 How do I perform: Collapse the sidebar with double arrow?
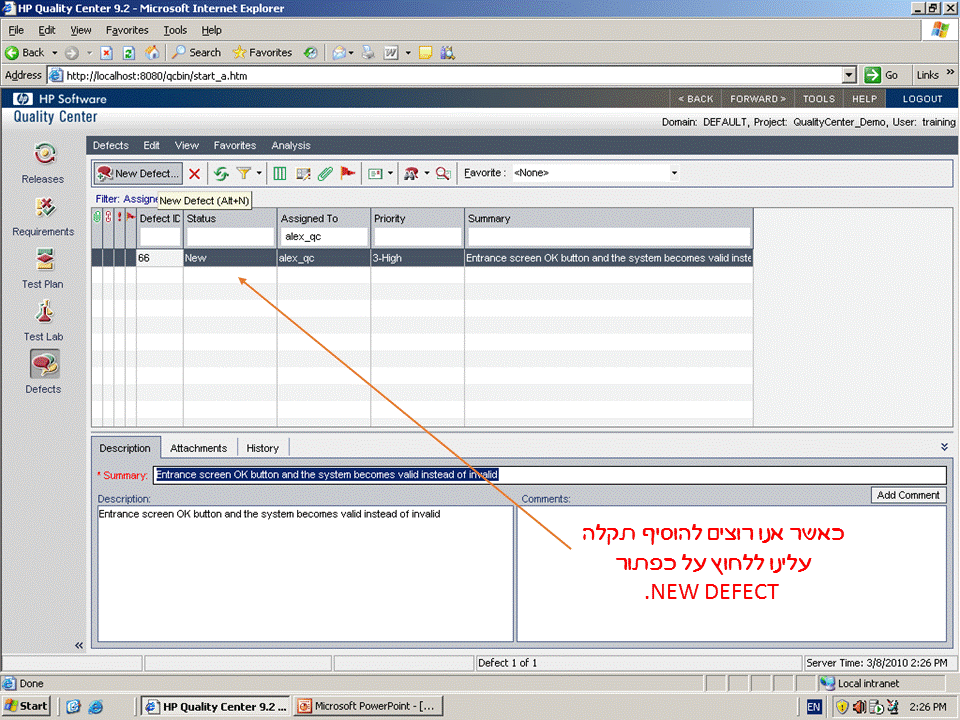[x=79, y=645]
